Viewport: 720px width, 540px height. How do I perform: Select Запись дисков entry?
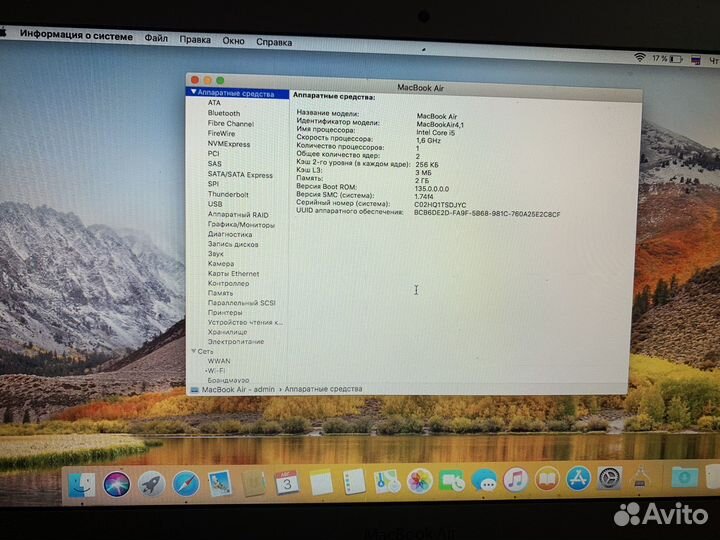click(x=233, y=244)
